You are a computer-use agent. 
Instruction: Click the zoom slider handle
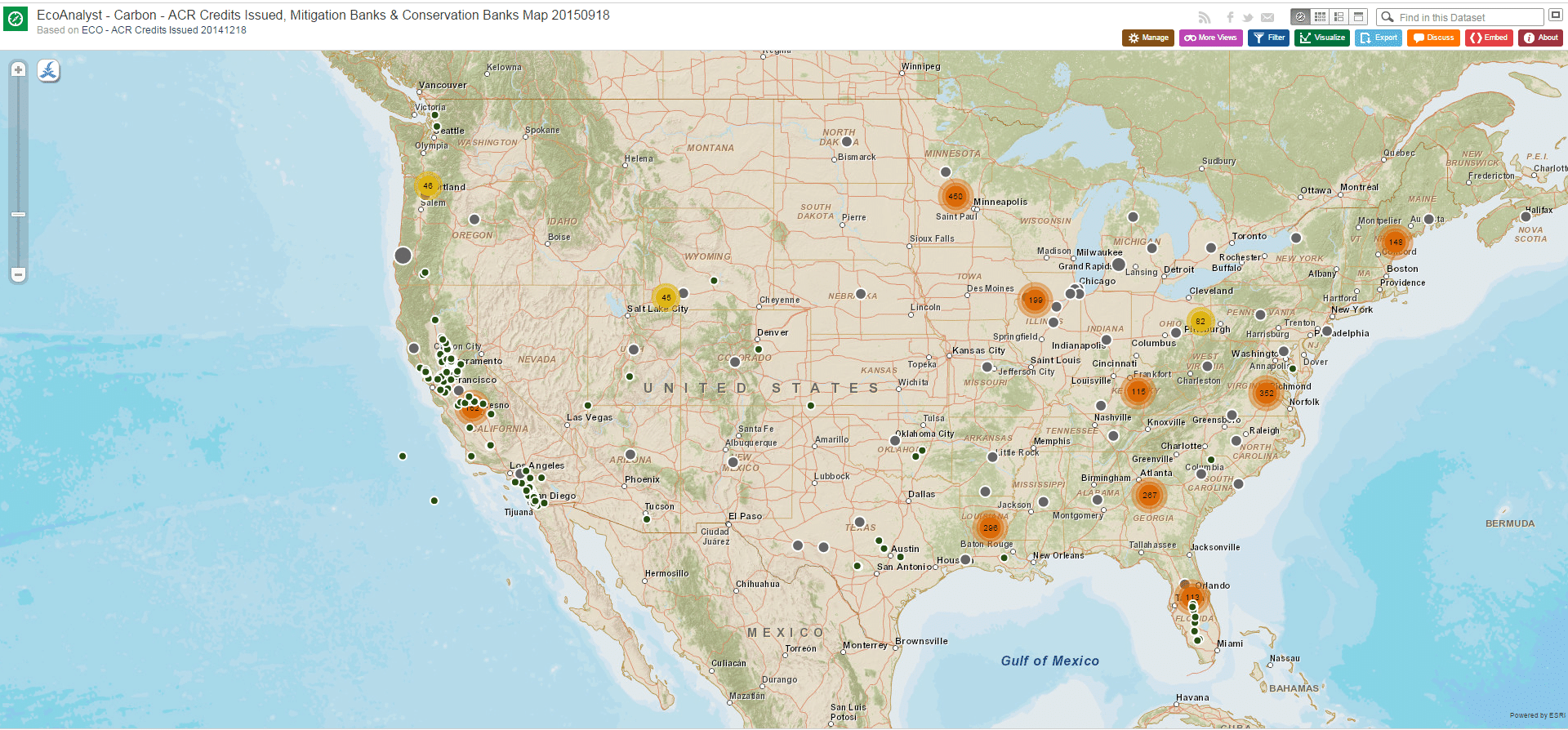18,214
